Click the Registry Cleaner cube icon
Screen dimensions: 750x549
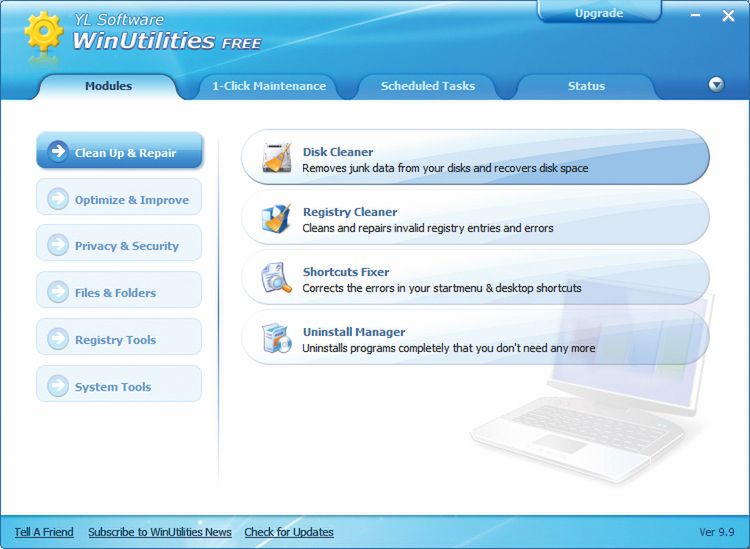tap(276, 218)
